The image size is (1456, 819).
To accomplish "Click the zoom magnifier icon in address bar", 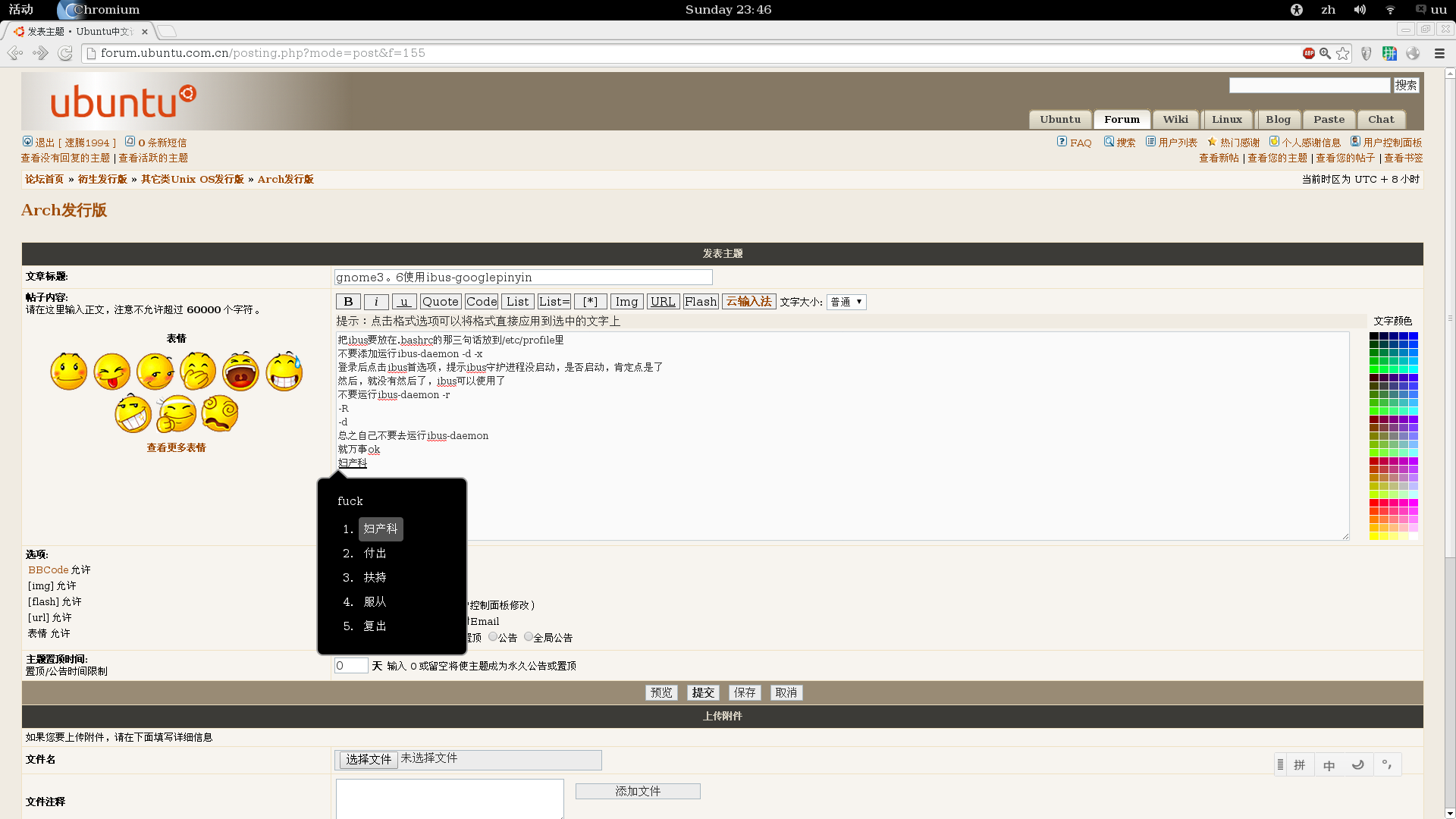I will coord(1325,53).
